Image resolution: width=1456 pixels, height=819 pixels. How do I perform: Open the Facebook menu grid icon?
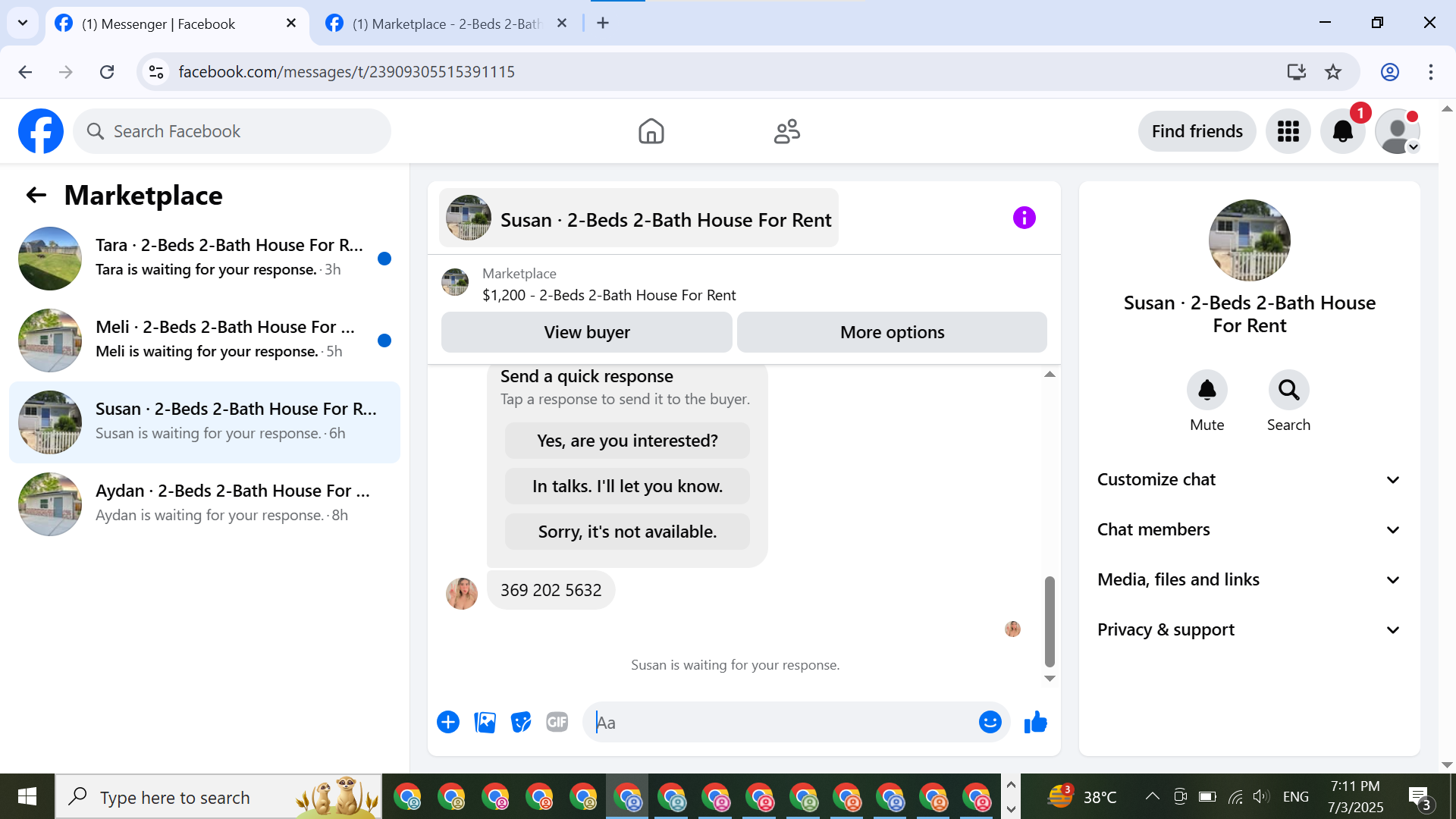tap(1288, 132)
